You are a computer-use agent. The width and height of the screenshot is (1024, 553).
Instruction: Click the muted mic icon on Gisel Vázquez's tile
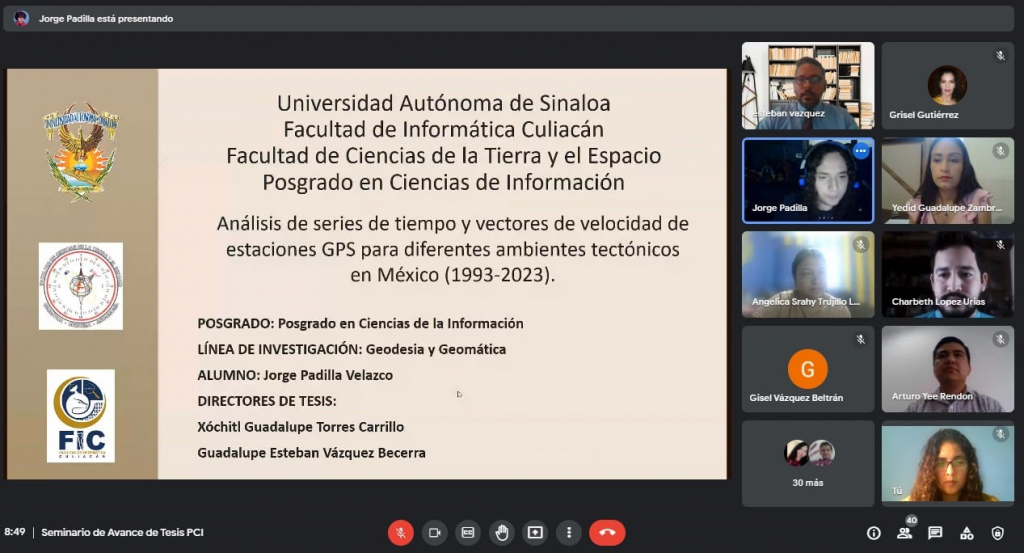(860, 340)
